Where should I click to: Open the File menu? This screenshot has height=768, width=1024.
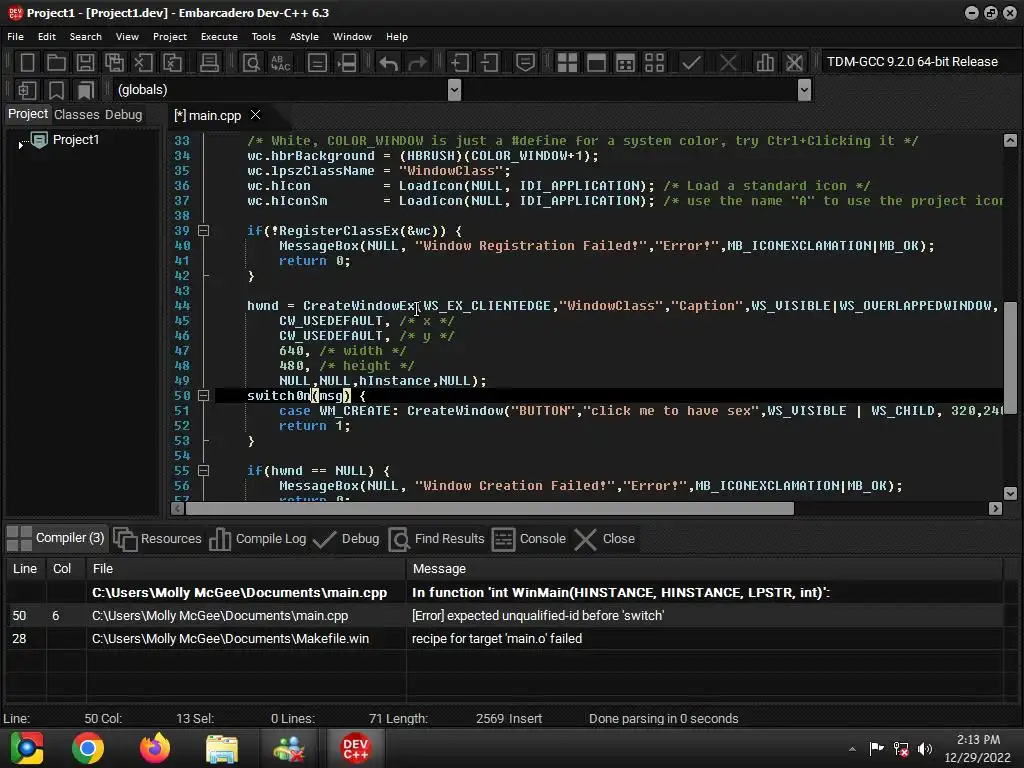click(16, 37)
